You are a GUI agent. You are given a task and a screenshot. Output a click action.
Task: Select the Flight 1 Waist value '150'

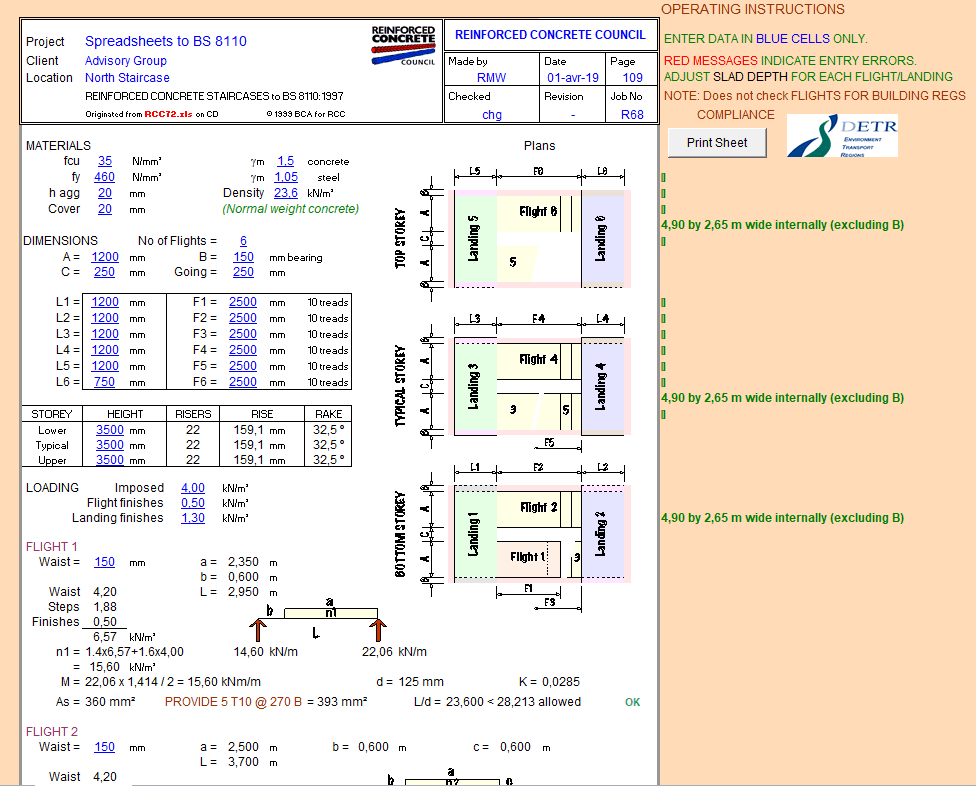pyautogui.click(x=105, y=562)
